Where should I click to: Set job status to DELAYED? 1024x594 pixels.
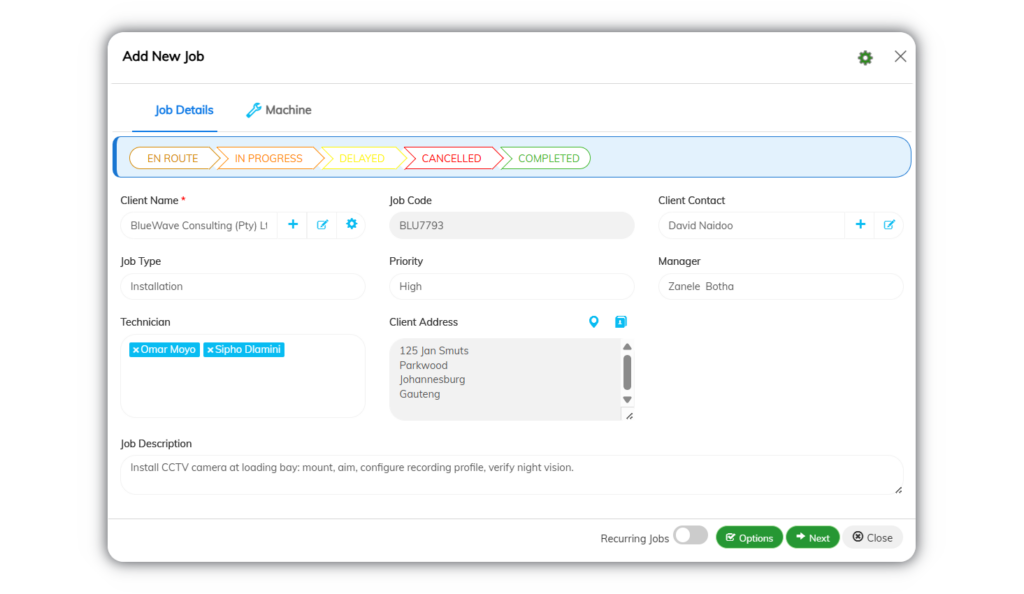[x=362, y=158]
